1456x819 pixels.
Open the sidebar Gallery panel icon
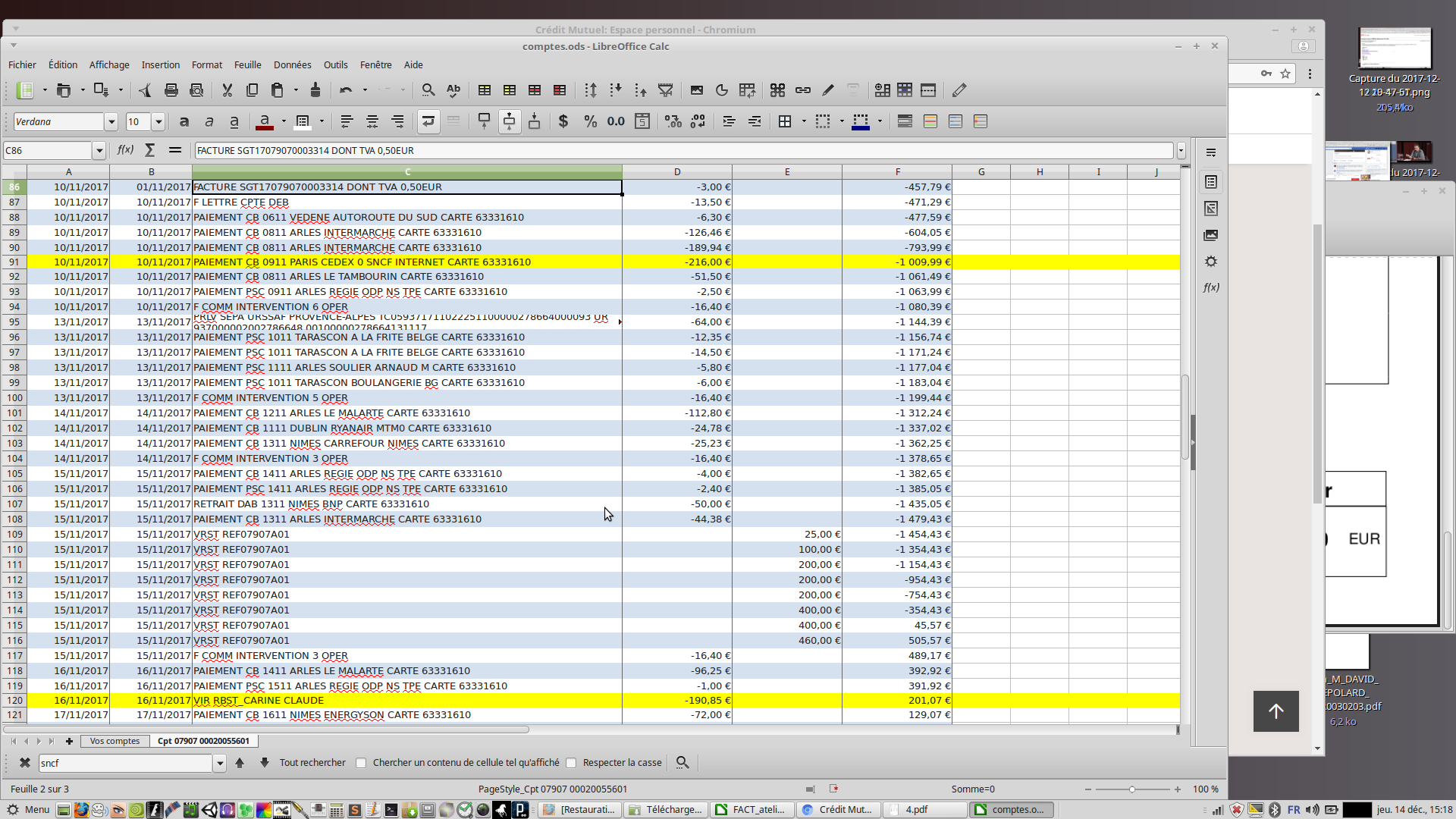[x=1211, y=235]
